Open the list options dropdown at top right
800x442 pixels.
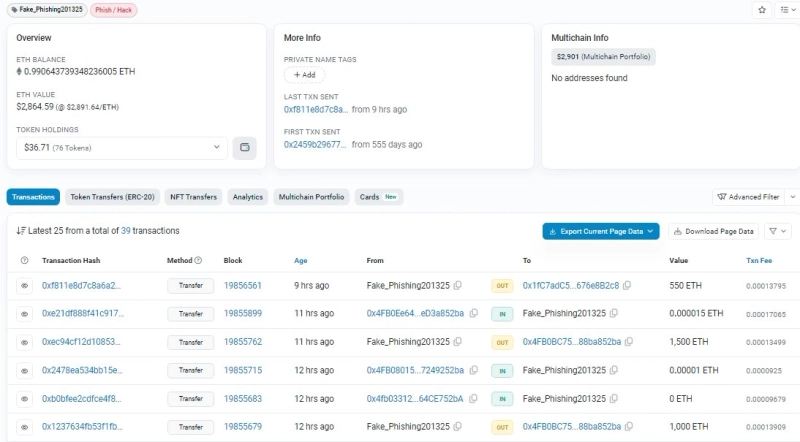(x=785, y=9)
